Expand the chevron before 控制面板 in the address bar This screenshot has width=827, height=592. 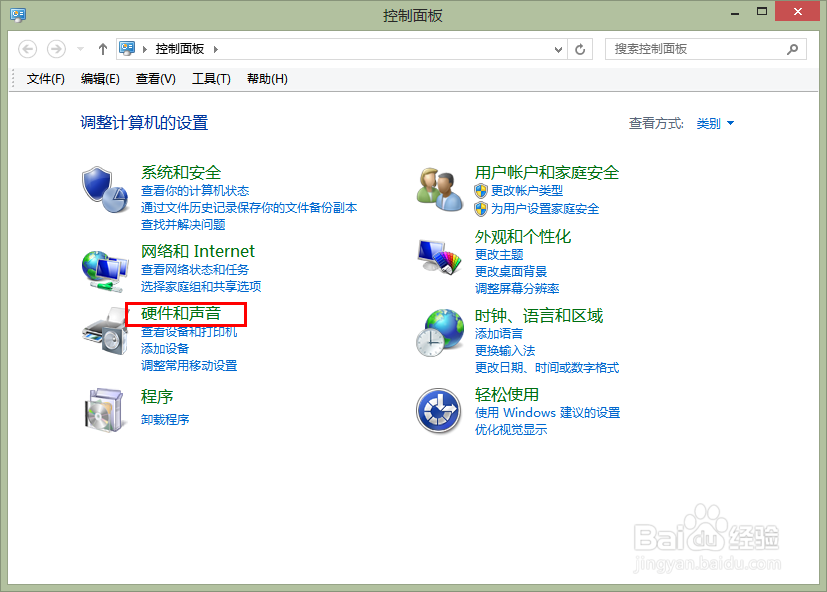[145, 49]
